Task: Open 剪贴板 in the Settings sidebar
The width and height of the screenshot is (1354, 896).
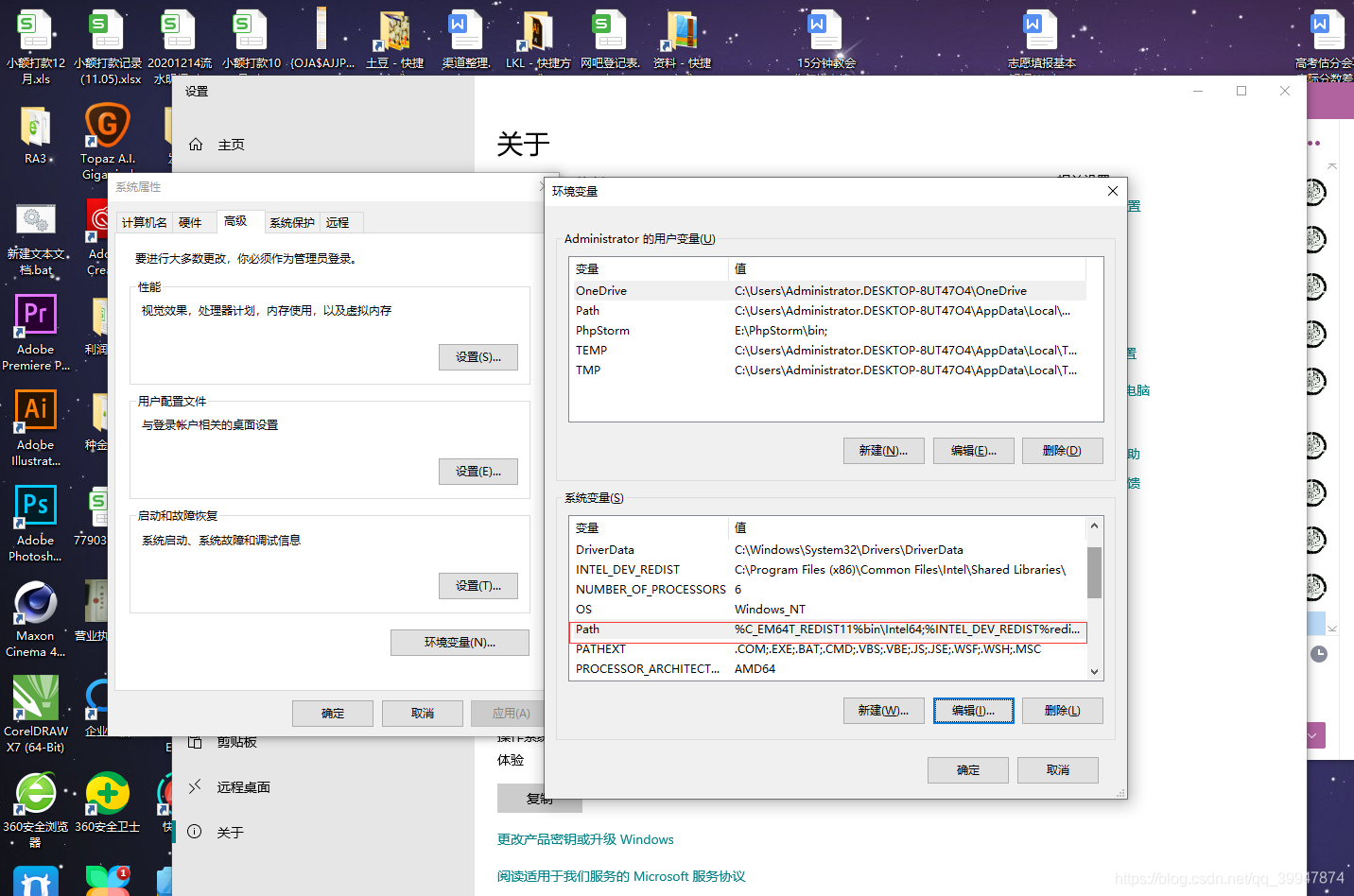Action: click(236, 742)
